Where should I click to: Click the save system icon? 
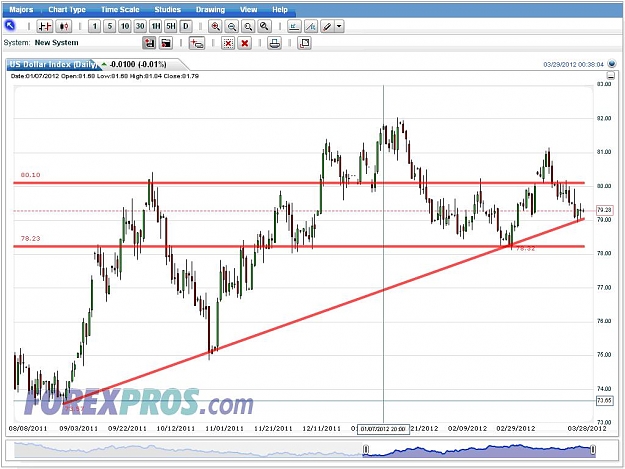pyautogui.click(x=149, y=43)
